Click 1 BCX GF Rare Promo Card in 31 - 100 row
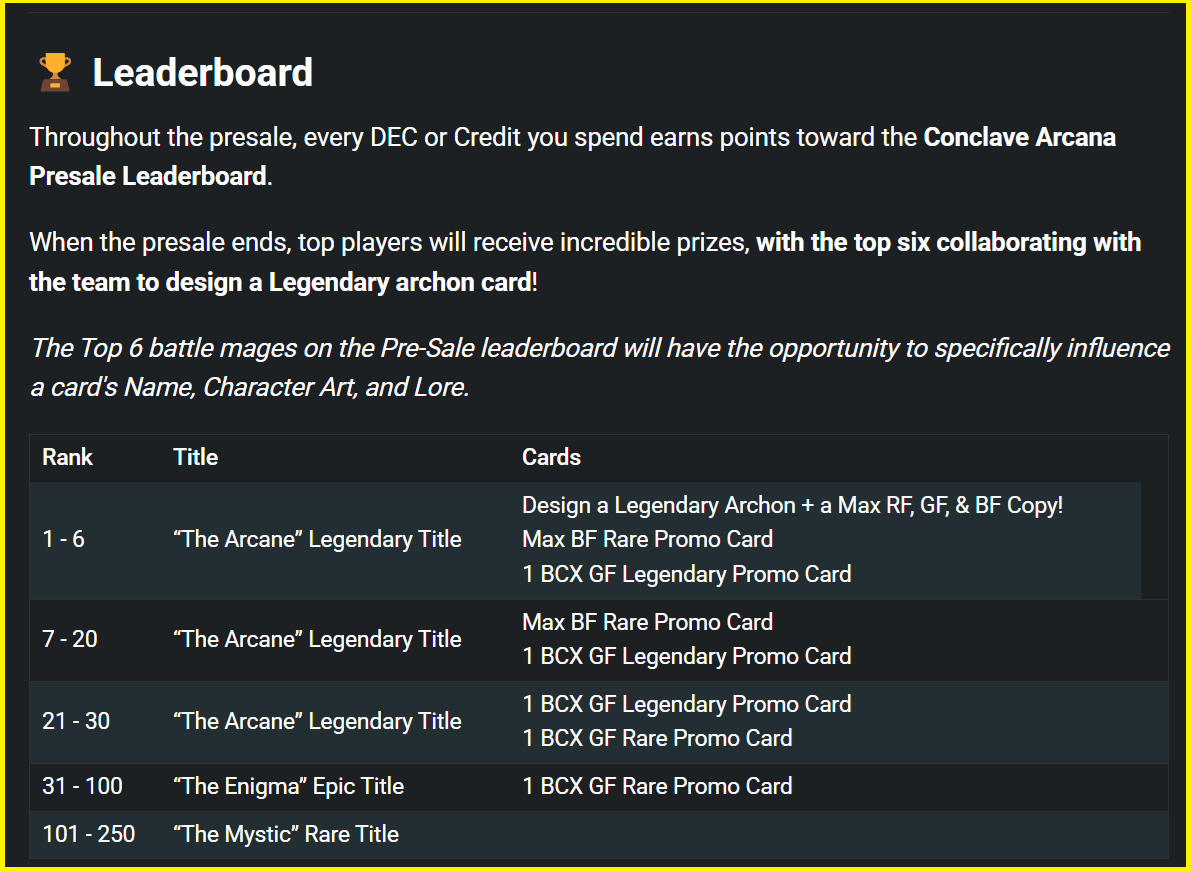 [x=657, y=786]
